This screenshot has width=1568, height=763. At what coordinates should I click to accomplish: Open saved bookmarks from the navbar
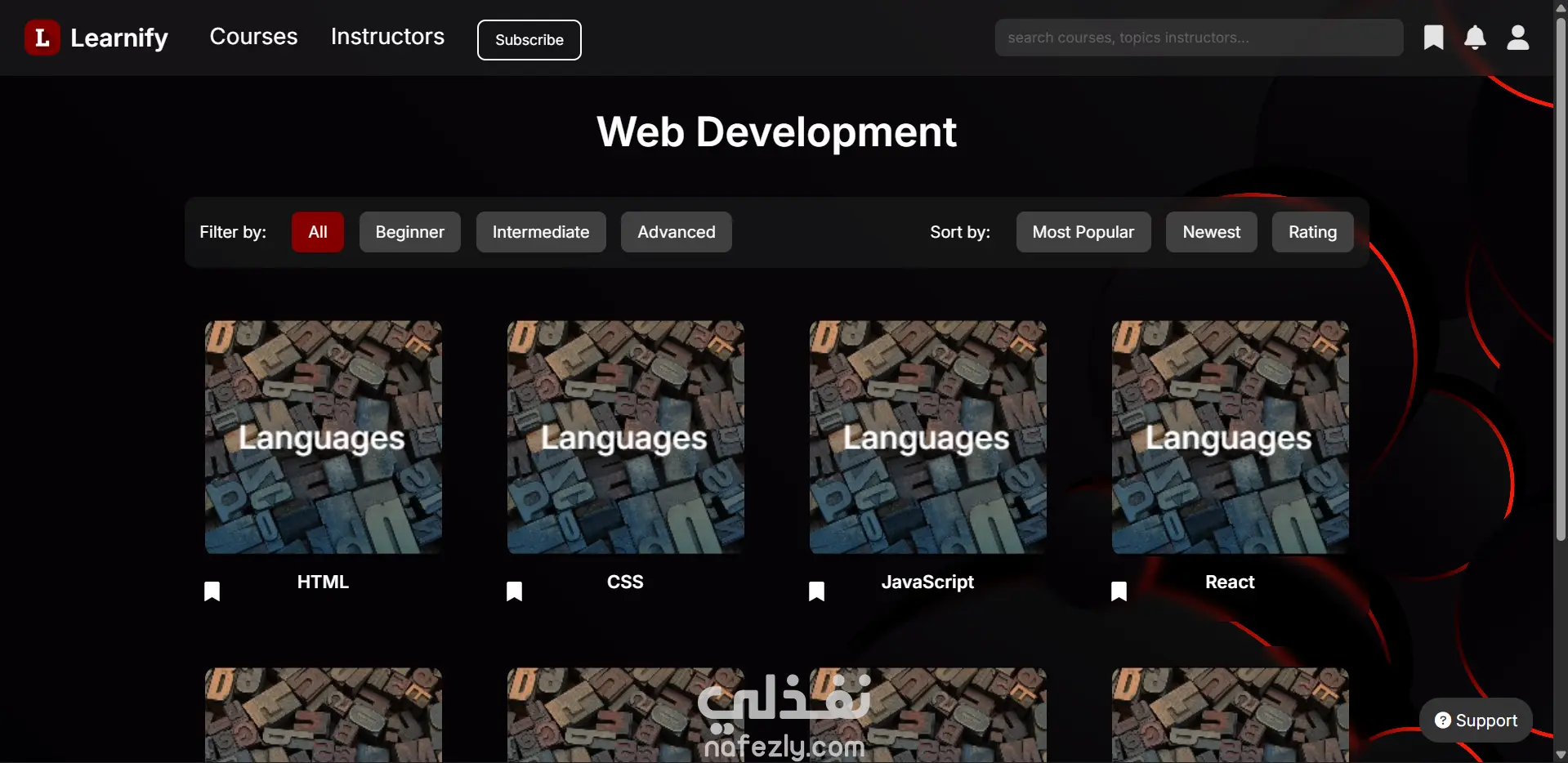tap(1433, 38)
